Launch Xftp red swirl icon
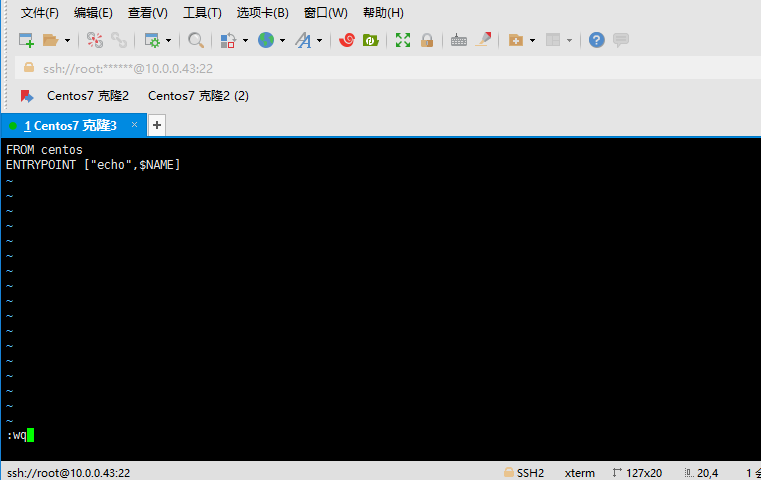This screenshot has height=480, width=761. (x=347, y=40)
